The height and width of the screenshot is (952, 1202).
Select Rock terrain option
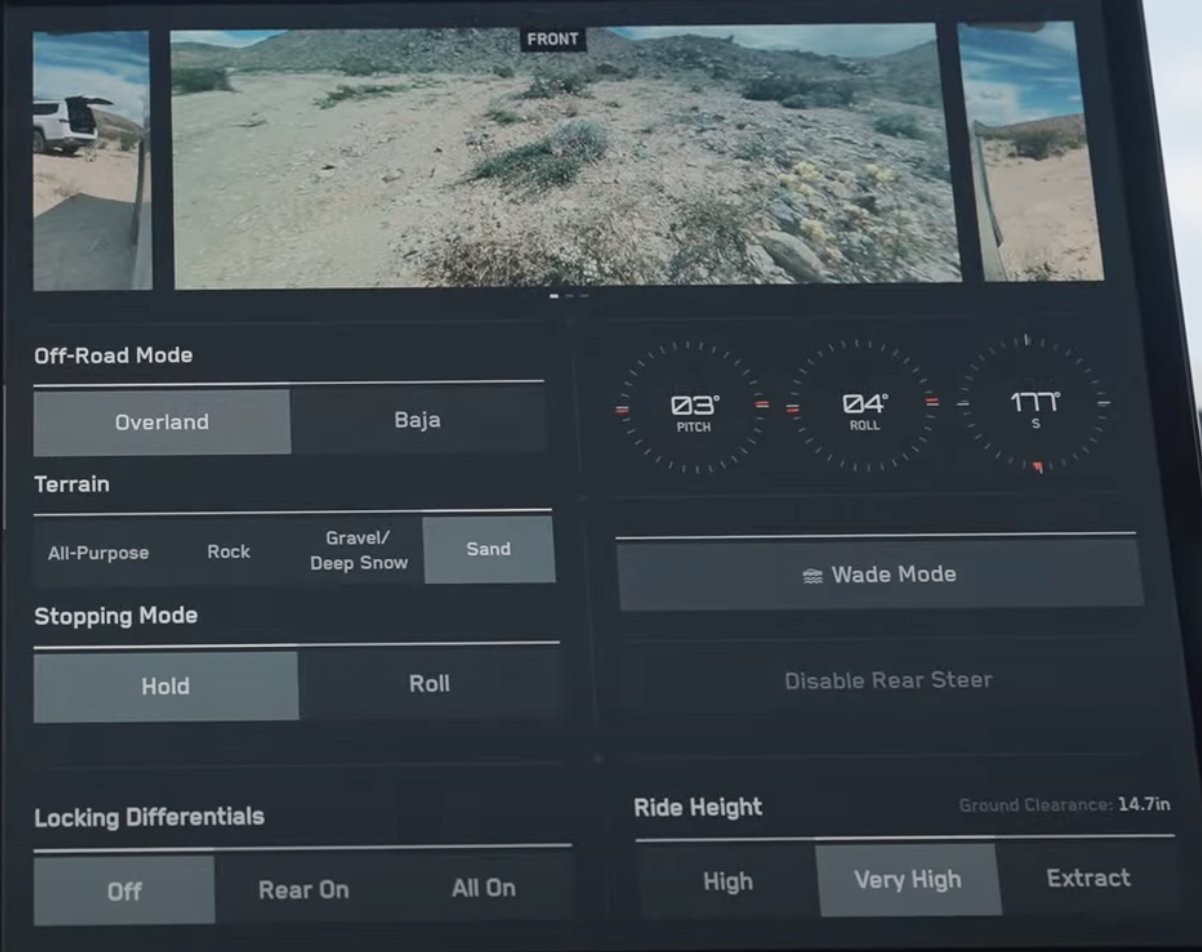[228, 551]
